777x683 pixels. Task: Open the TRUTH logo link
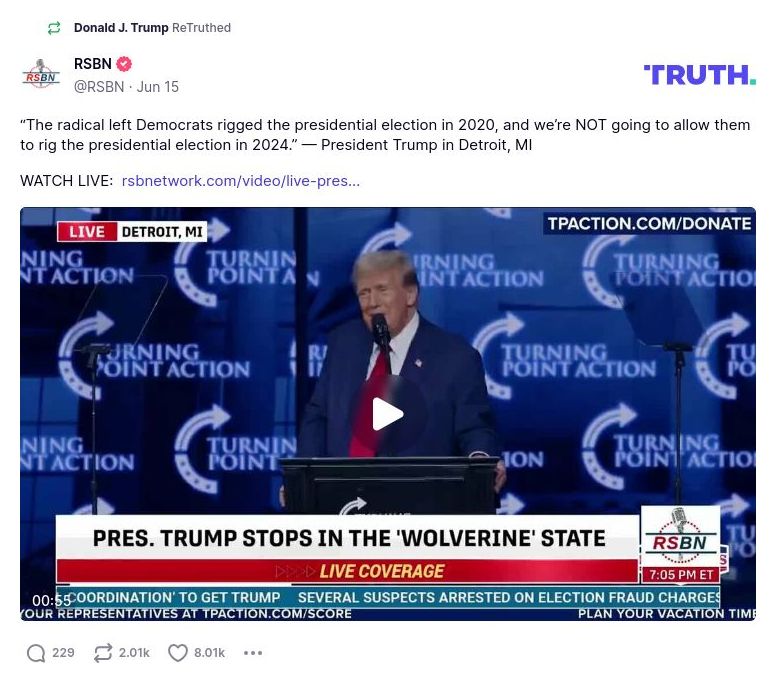(699, 75)
